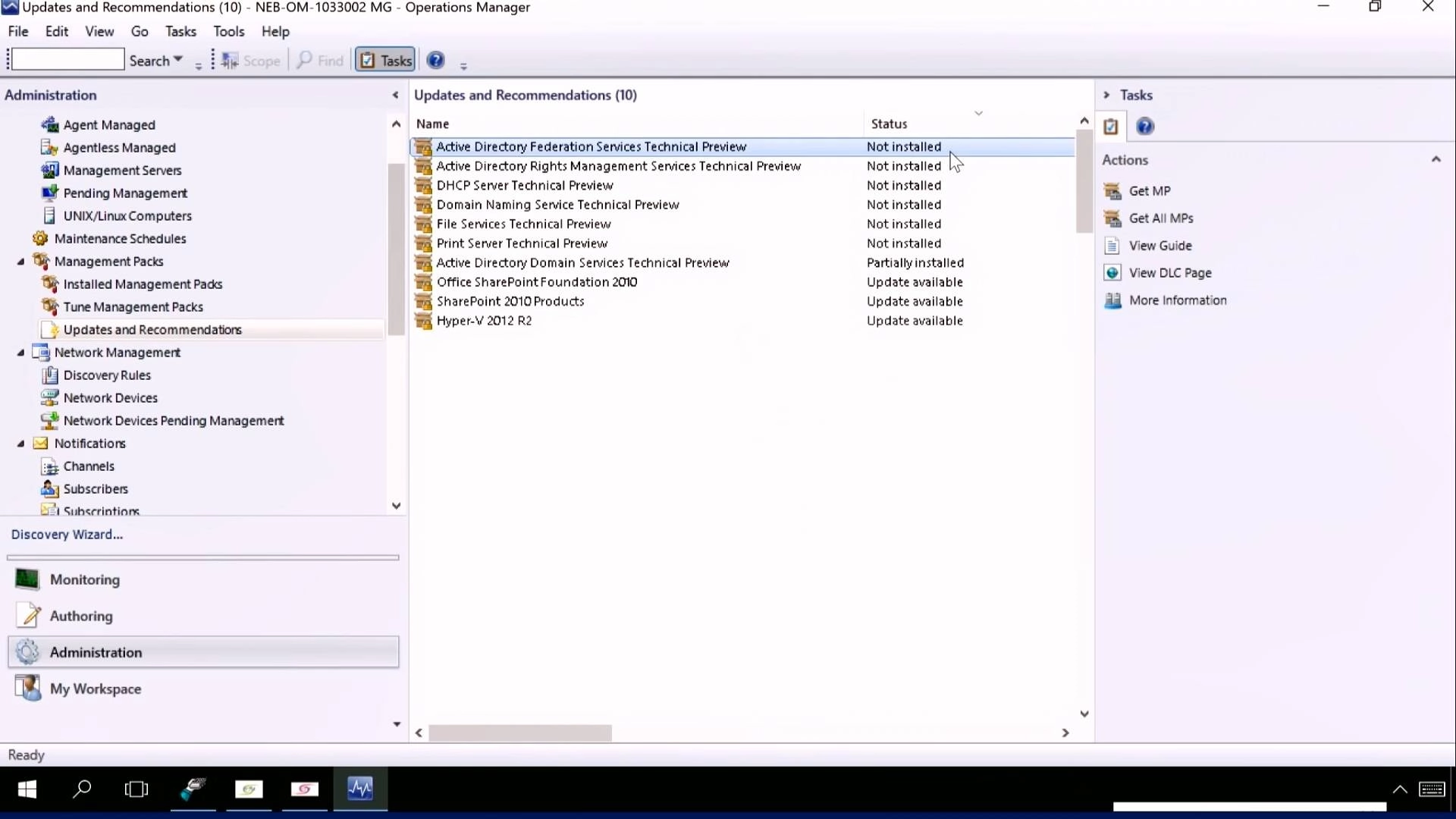Open the Agent Managed node
This screenshot has height=819, width=1456.
pos(108,125)
